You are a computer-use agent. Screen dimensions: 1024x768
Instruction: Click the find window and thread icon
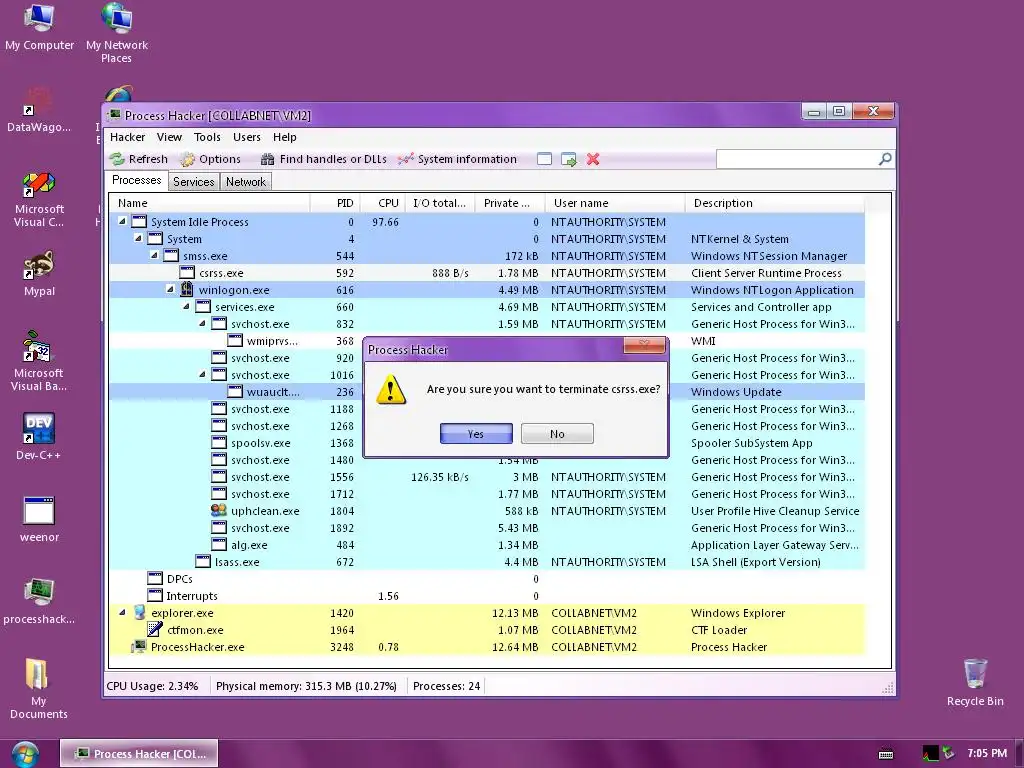[x=569, y=159]
